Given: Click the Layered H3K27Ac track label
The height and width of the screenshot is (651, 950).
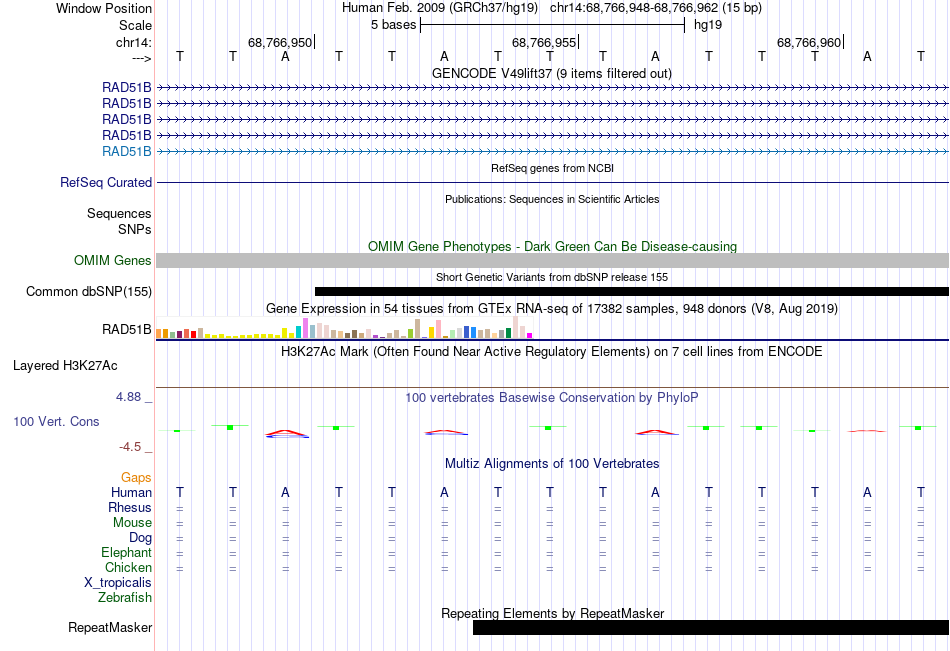Looking at the screenshot, I should 65,366.
